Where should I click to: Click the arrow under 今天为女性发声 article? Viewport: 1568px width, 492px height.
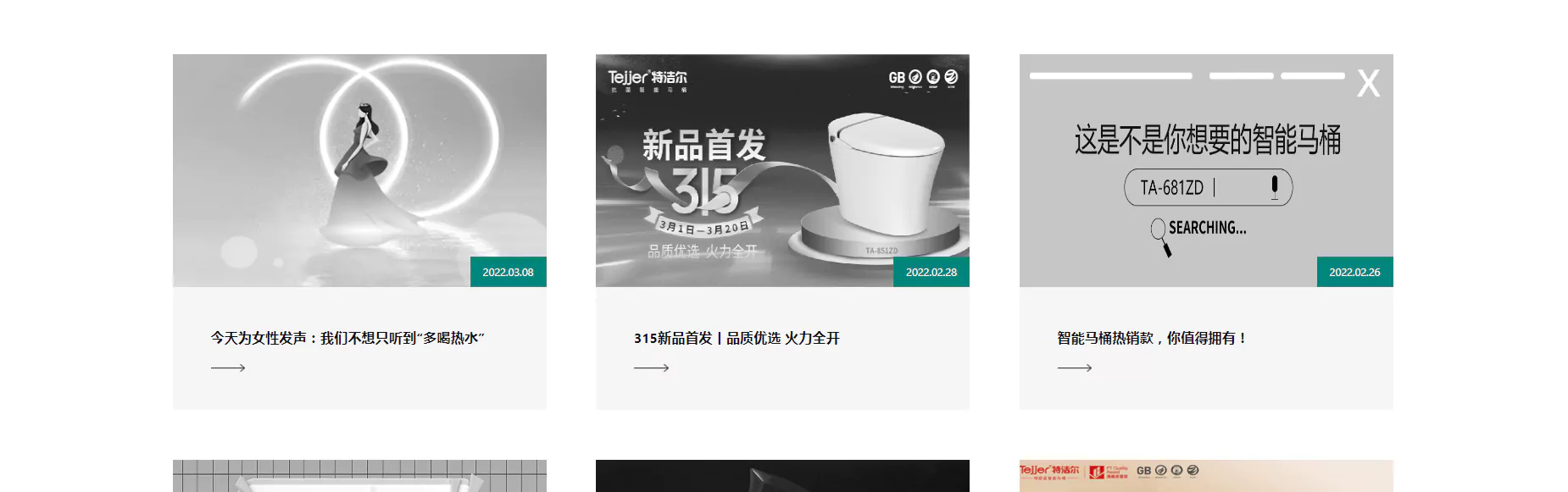pyautogui.click(x=228, y=368)
